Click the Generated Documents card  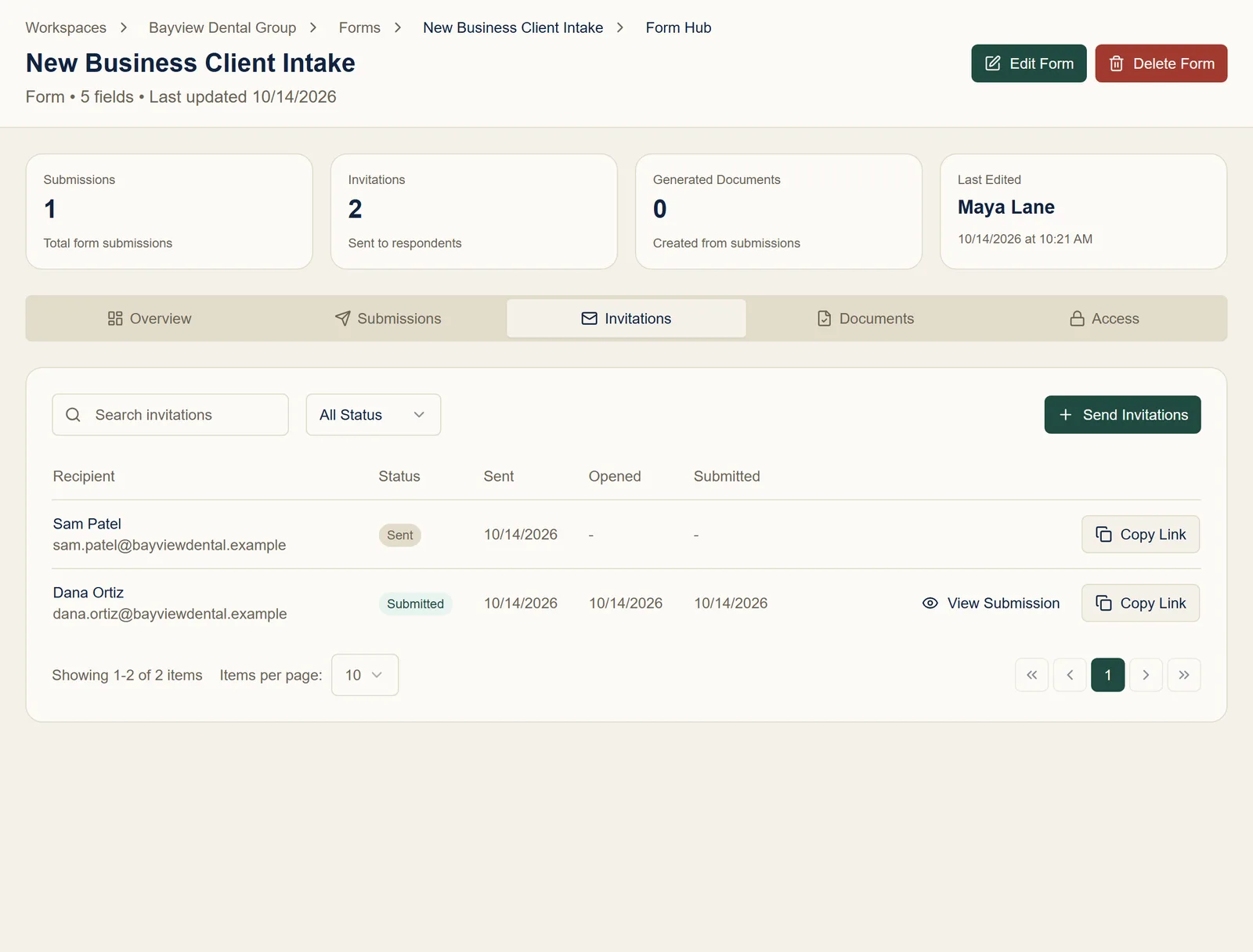[x=778, y=211]
